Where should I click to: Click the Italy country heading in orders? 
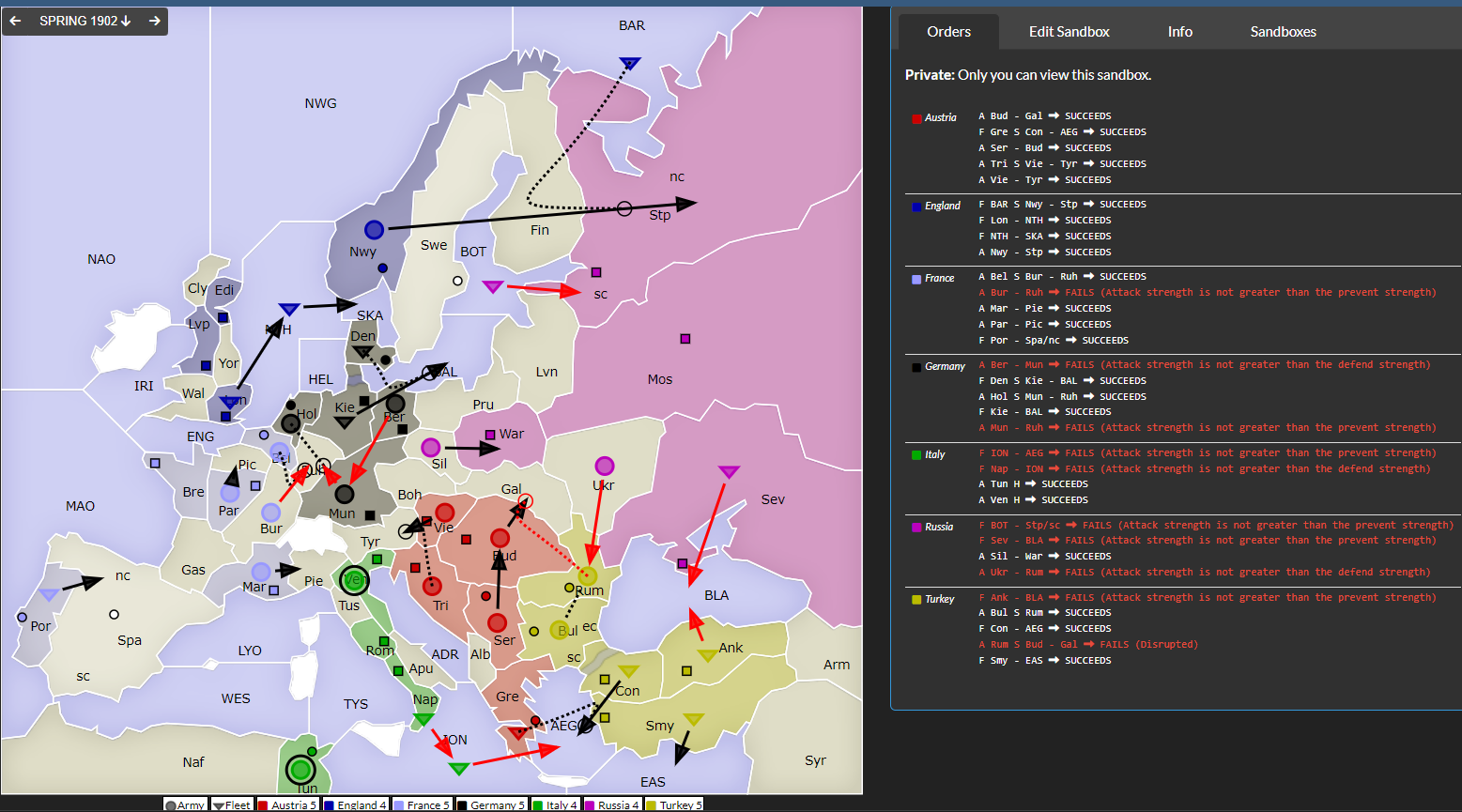click(x=935, y=454)
